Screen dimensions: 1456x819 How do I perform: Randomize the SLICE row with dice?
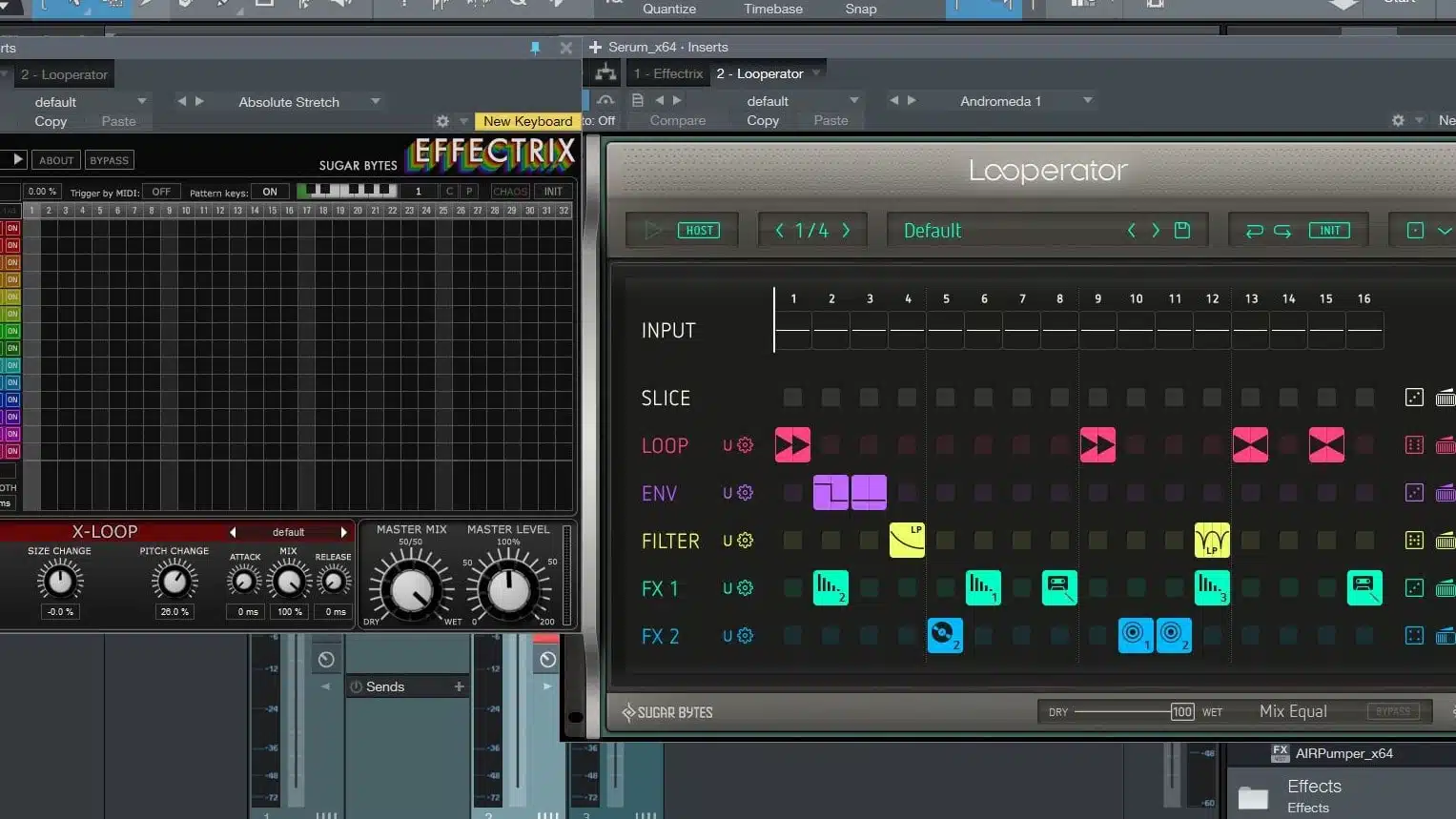[x=1415, y=398]
